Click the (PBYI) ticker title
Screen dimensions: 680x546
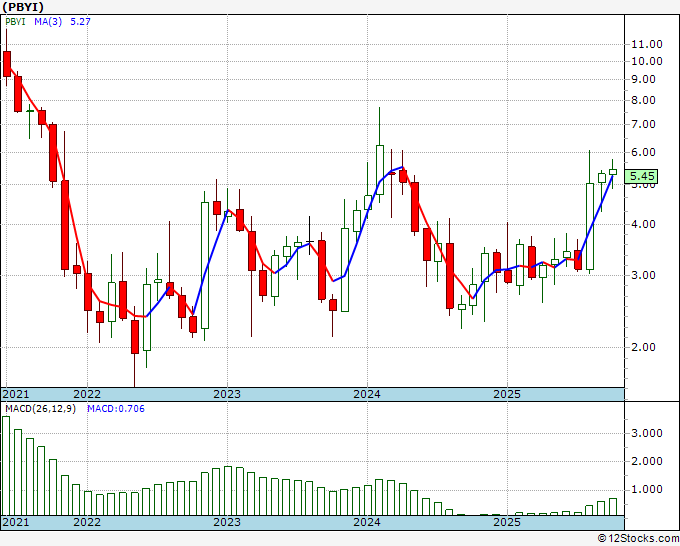click(24, 6)
